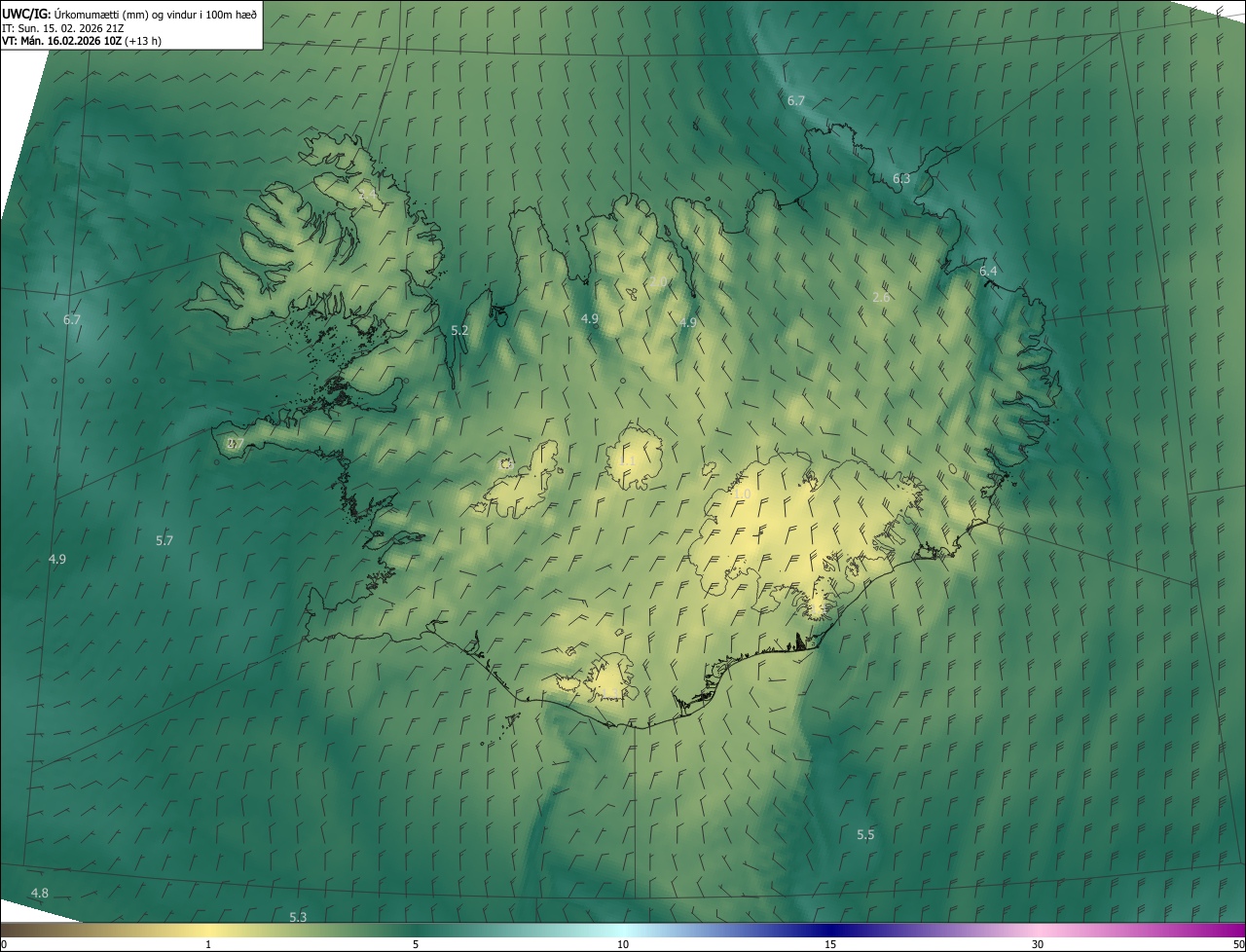Click the '2.7' value on the western peninsula tip

click(235, 444)
